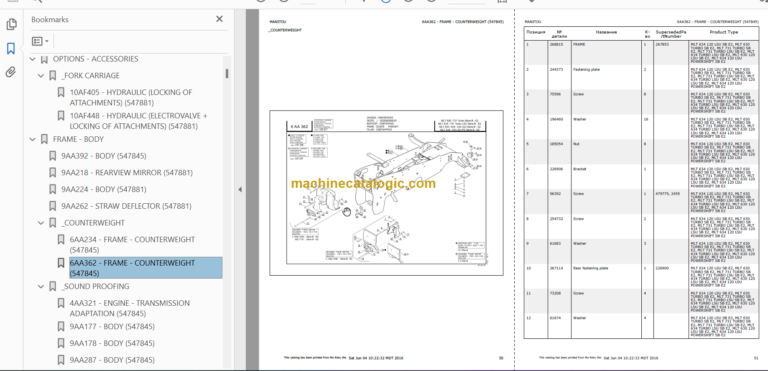Go to bookmark 9AA392 - BODY (547845)
Viewport: 768px width, 371px height.
103,156
